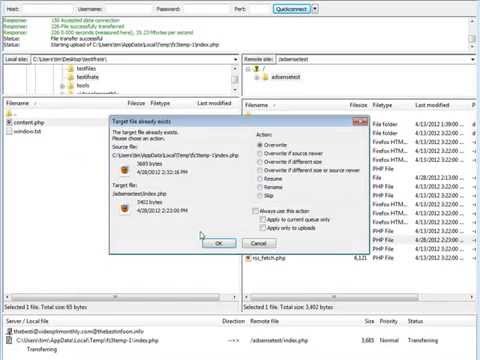Select the Skip radio option
The width and height of the screenshot is (480, 360).
tap(260, 196)
